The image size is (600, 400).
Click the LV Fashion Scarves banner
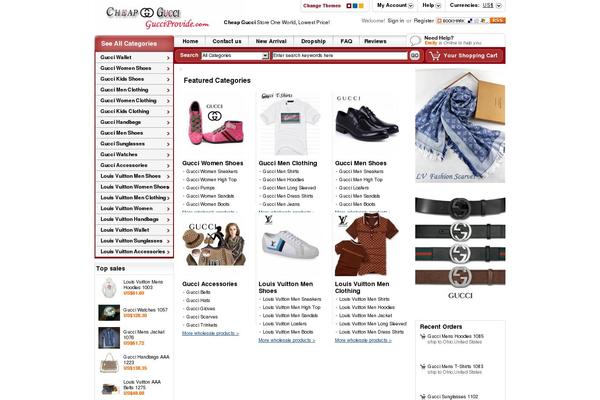[460, 126]
